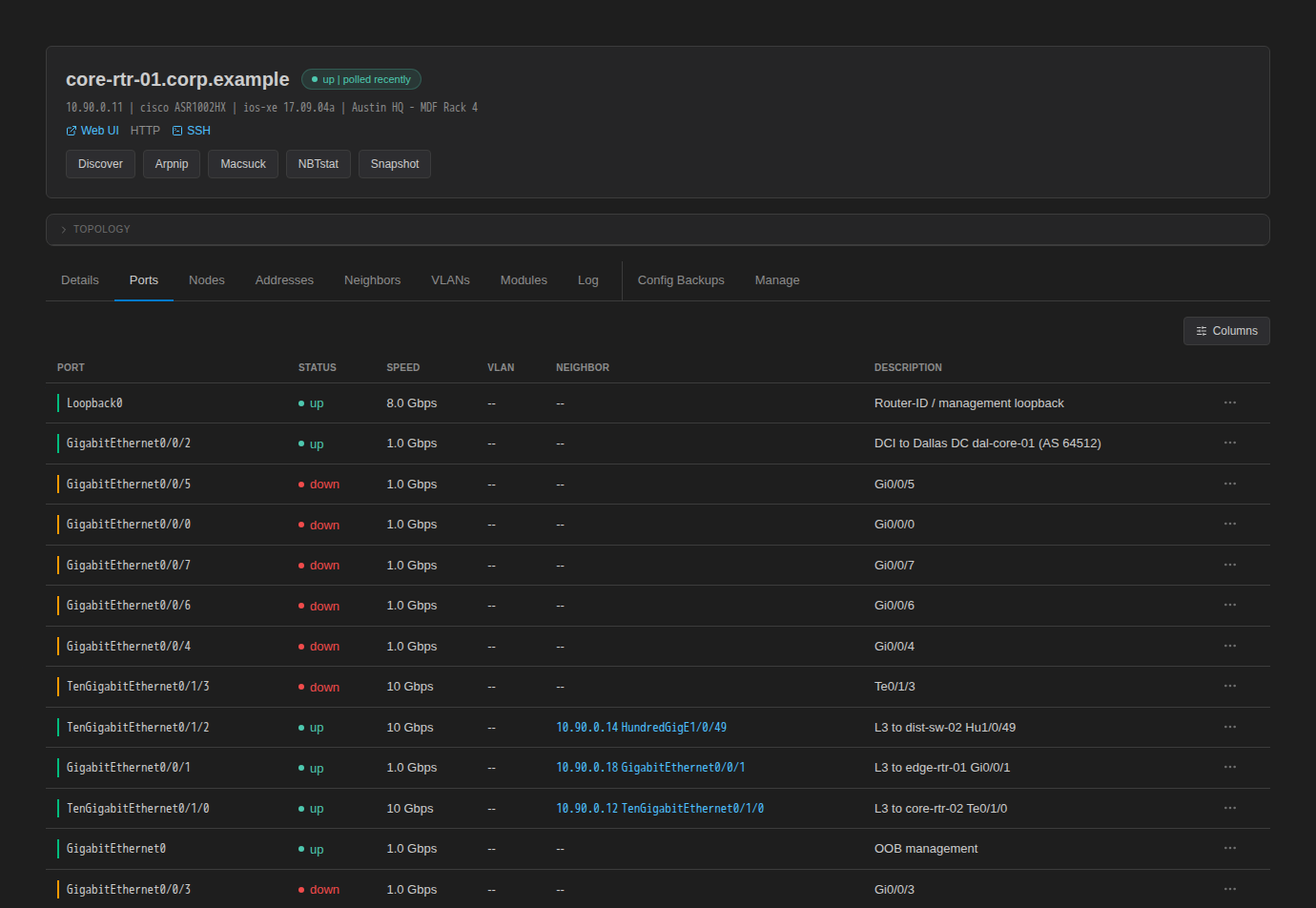Open the SSH link
Viewport: 1316px width, 908px height.
(x=192, y=131)
